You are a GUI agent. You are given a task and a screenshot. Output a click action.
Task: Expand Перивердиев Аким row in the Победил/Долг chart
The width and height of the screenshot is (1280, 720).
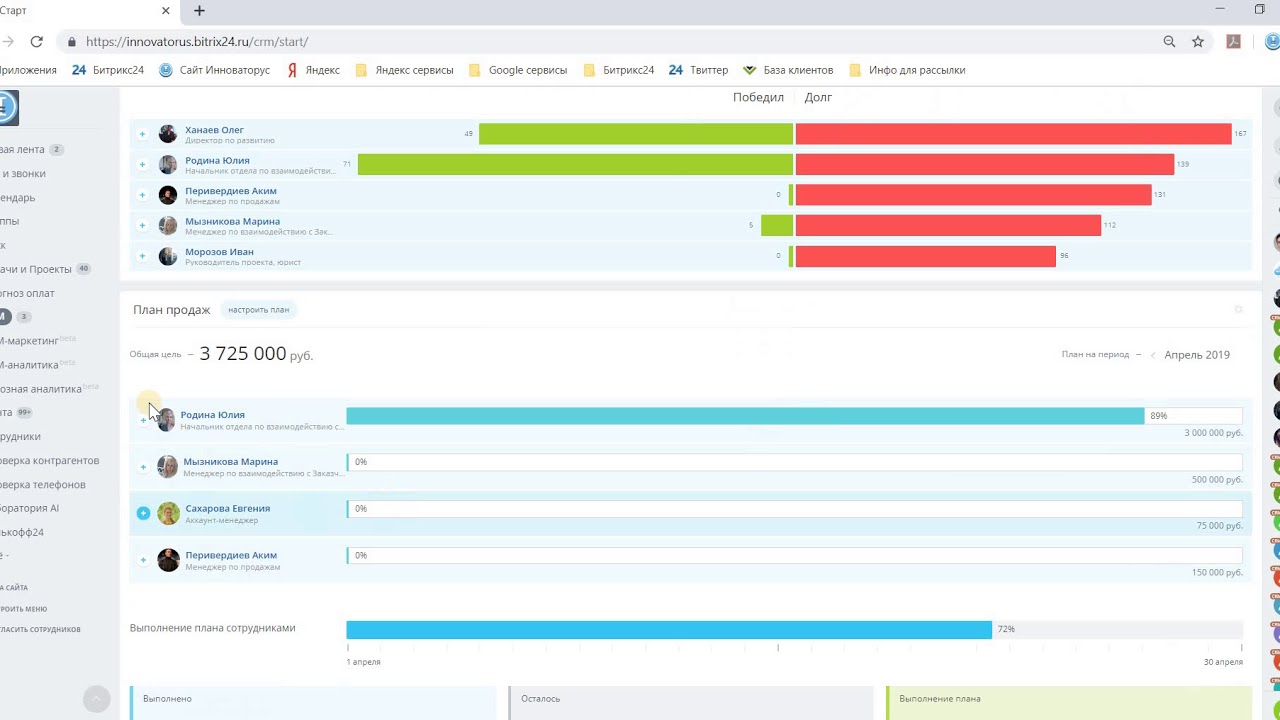coord(142,195)
